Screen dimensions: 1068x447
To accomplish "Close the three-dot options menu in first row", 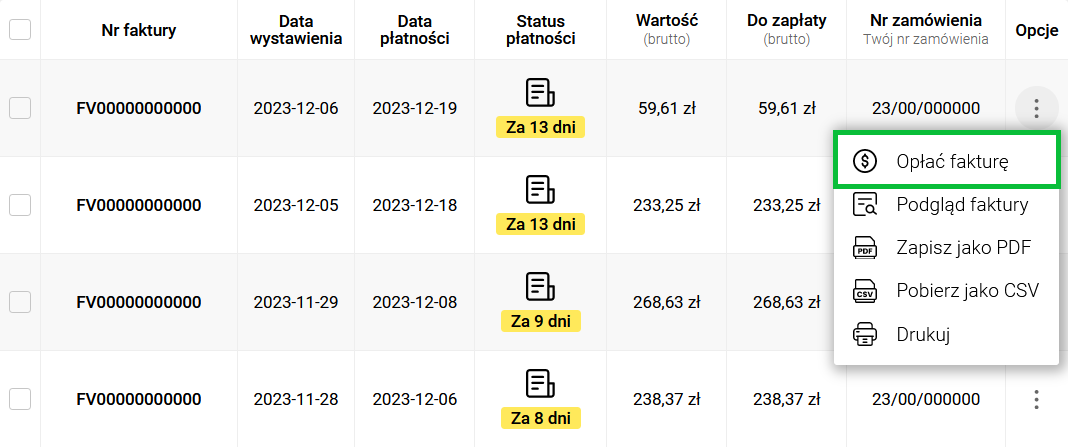I will click(x=1036, y=108).
